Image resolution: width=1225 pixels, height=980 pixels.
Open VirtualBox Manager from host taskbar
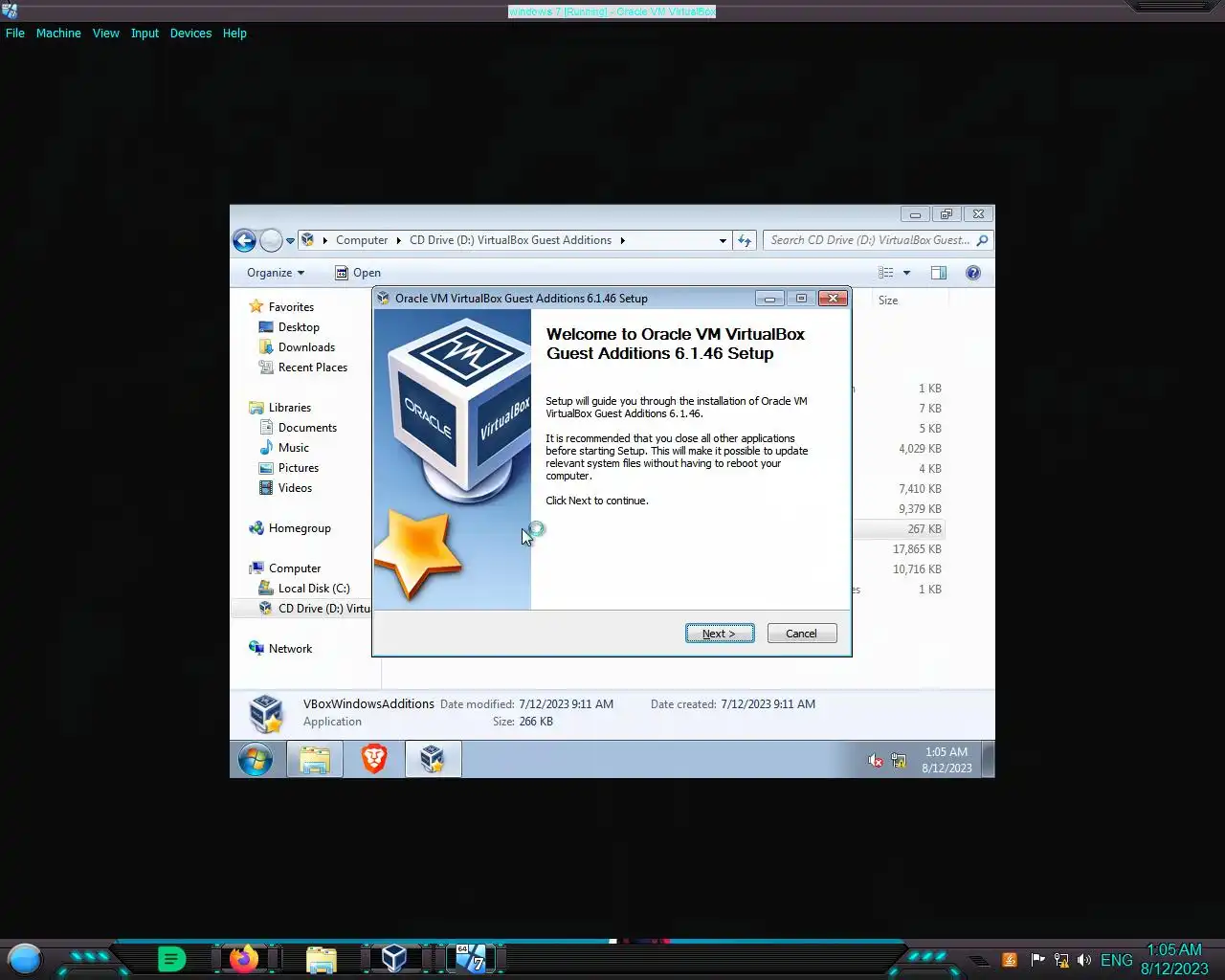tap(393, 958)
